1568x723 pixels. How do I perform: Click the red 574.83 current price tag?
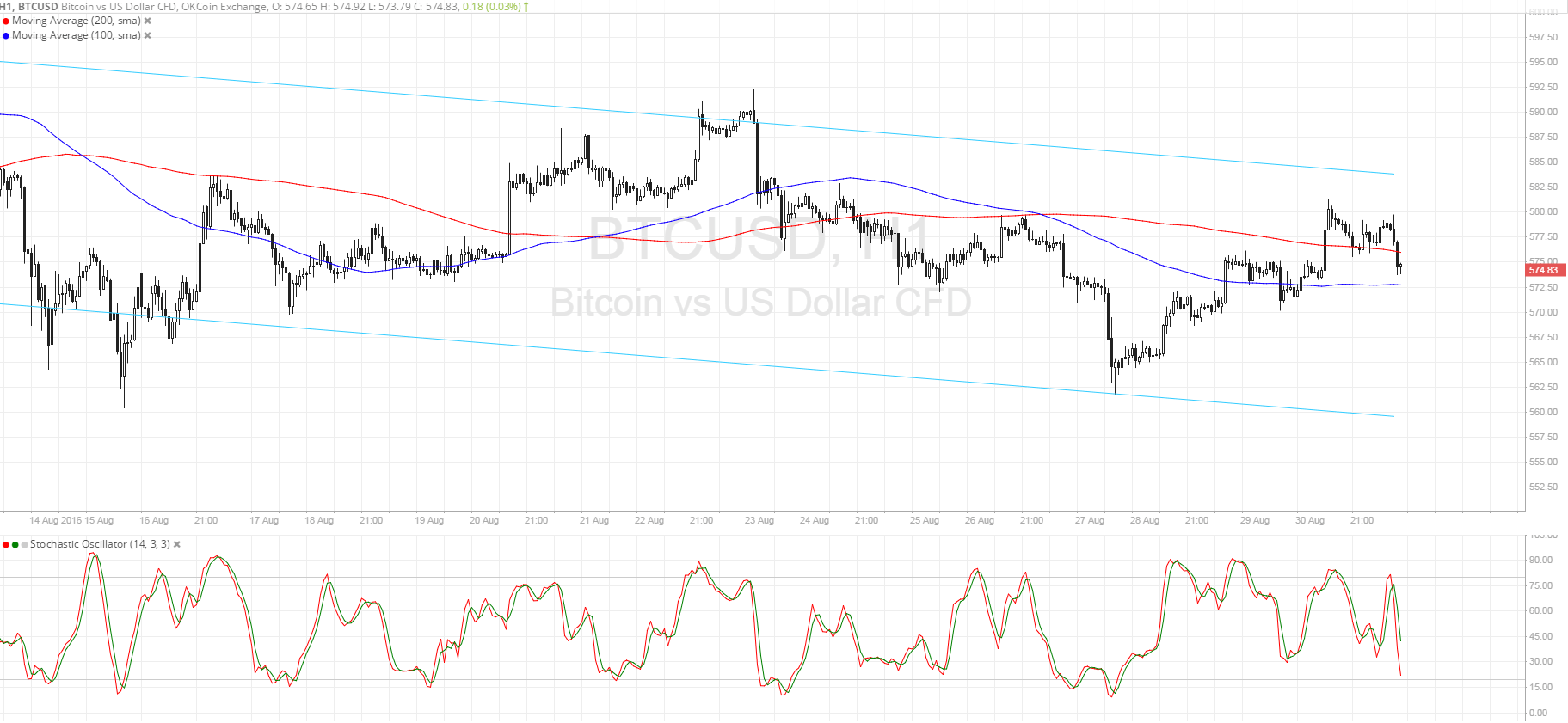click(x=1545, y=270)
